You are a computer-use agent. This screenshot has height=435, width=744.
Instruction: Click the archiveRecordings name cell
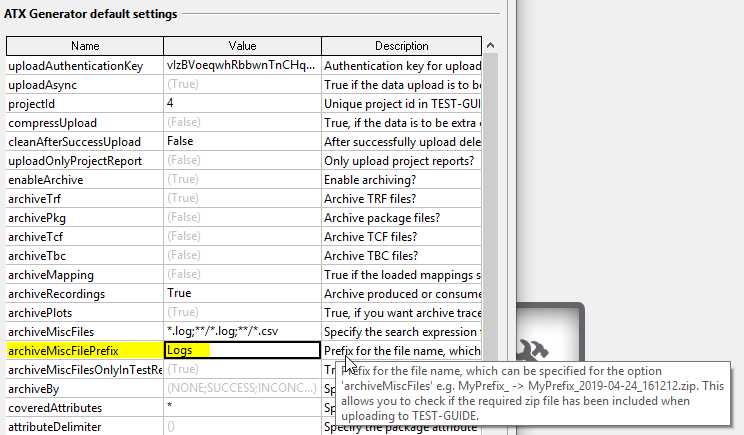pos(85,293)
